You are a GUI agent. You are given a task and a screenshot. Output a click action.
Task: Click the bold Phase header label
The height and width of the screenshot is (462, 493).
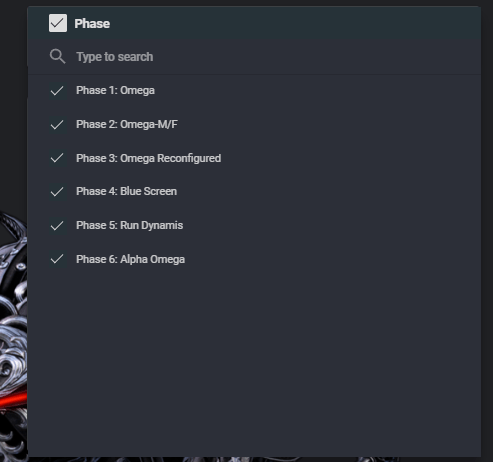(92, 24)
